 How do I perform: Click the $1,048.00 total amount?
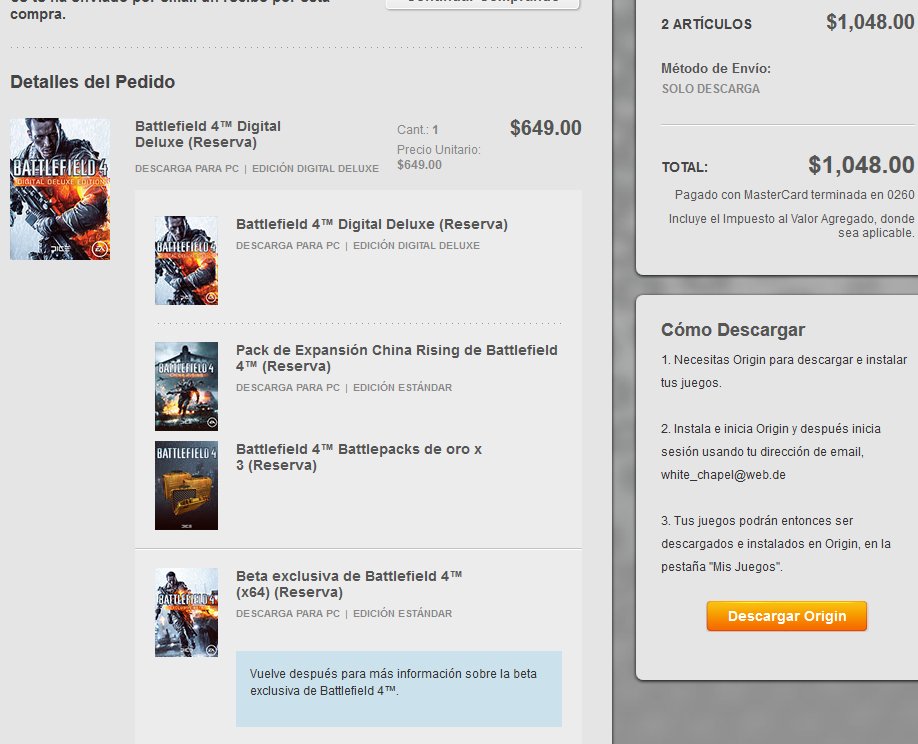(x=861, y=165)
